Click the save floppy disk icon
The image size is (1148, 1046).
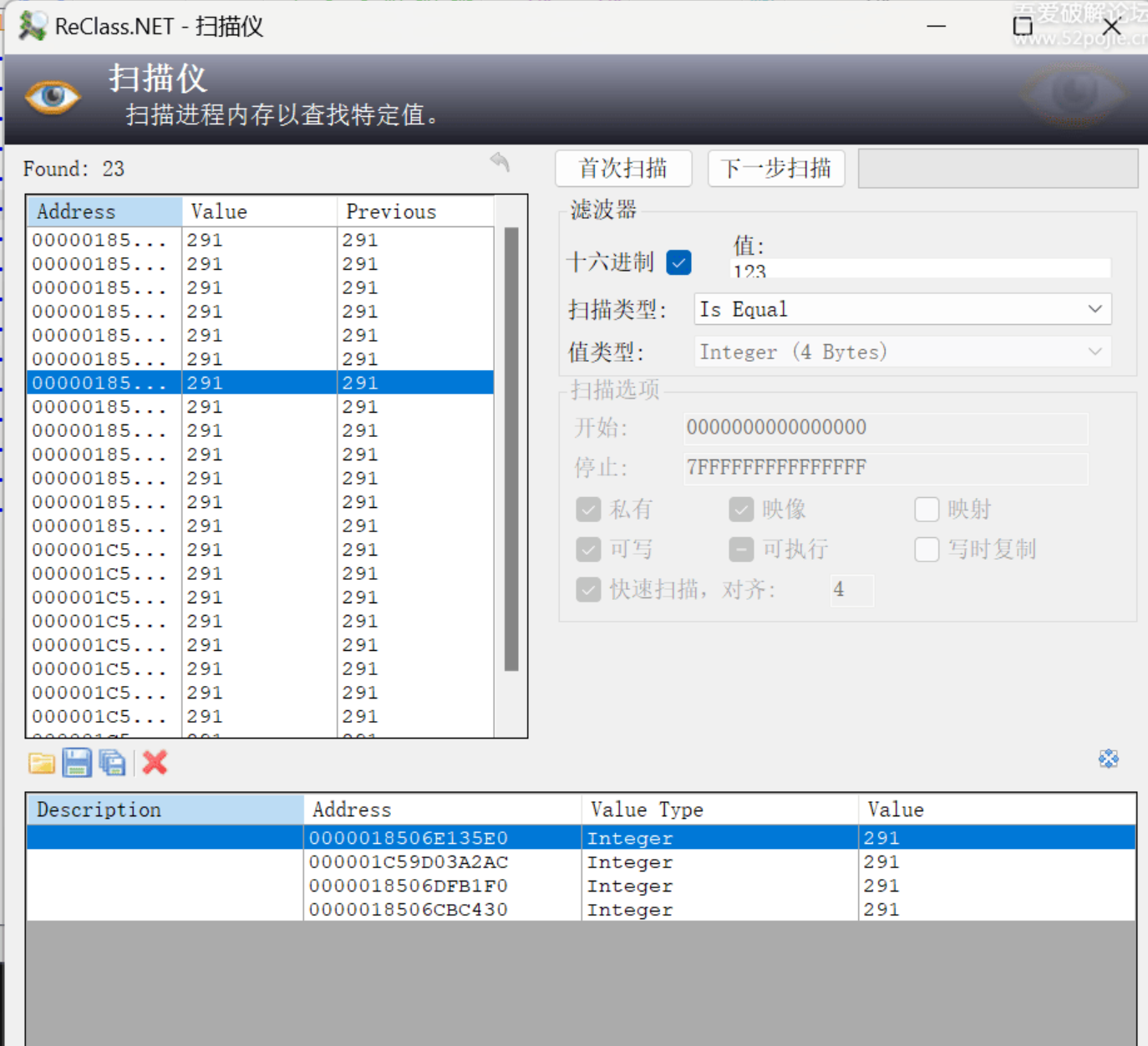click(x=77, y=763)
